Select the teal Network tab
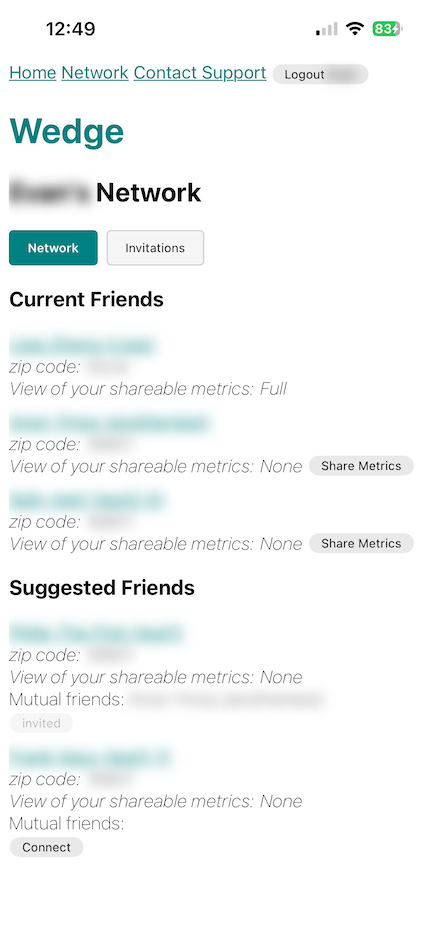Screen dimensions: 432x935 click(53, 248)
